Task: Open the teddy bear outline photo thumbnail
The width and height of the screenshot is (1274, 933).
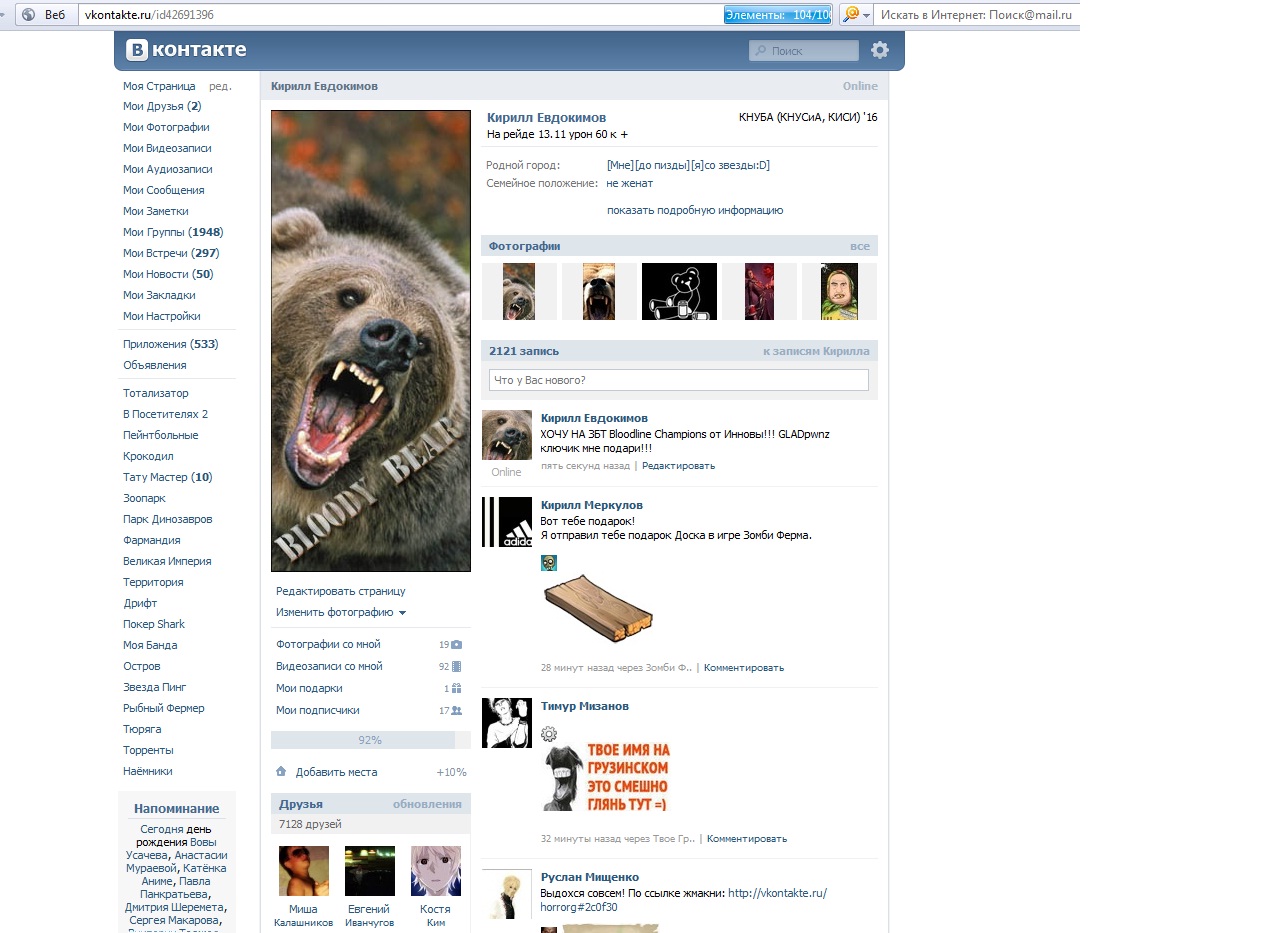Action: click(679, 291)
